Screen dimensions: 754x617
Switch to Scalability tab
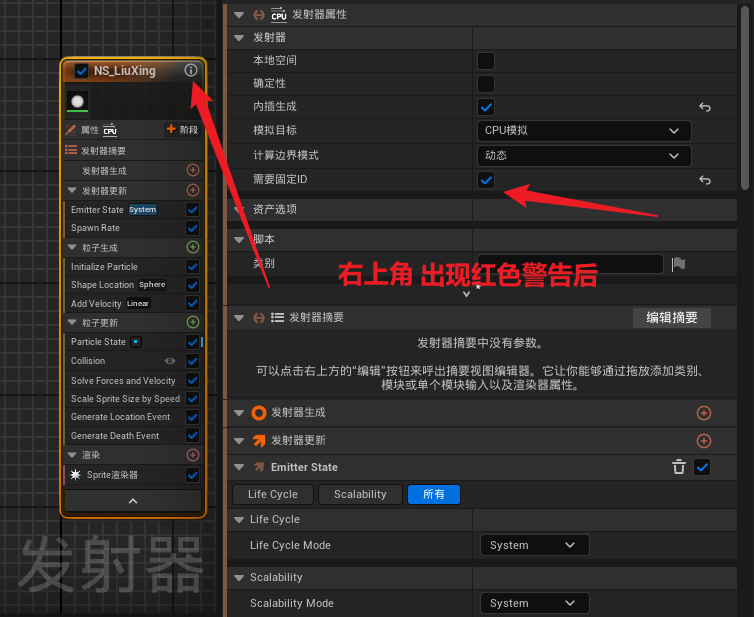[360, 494]
